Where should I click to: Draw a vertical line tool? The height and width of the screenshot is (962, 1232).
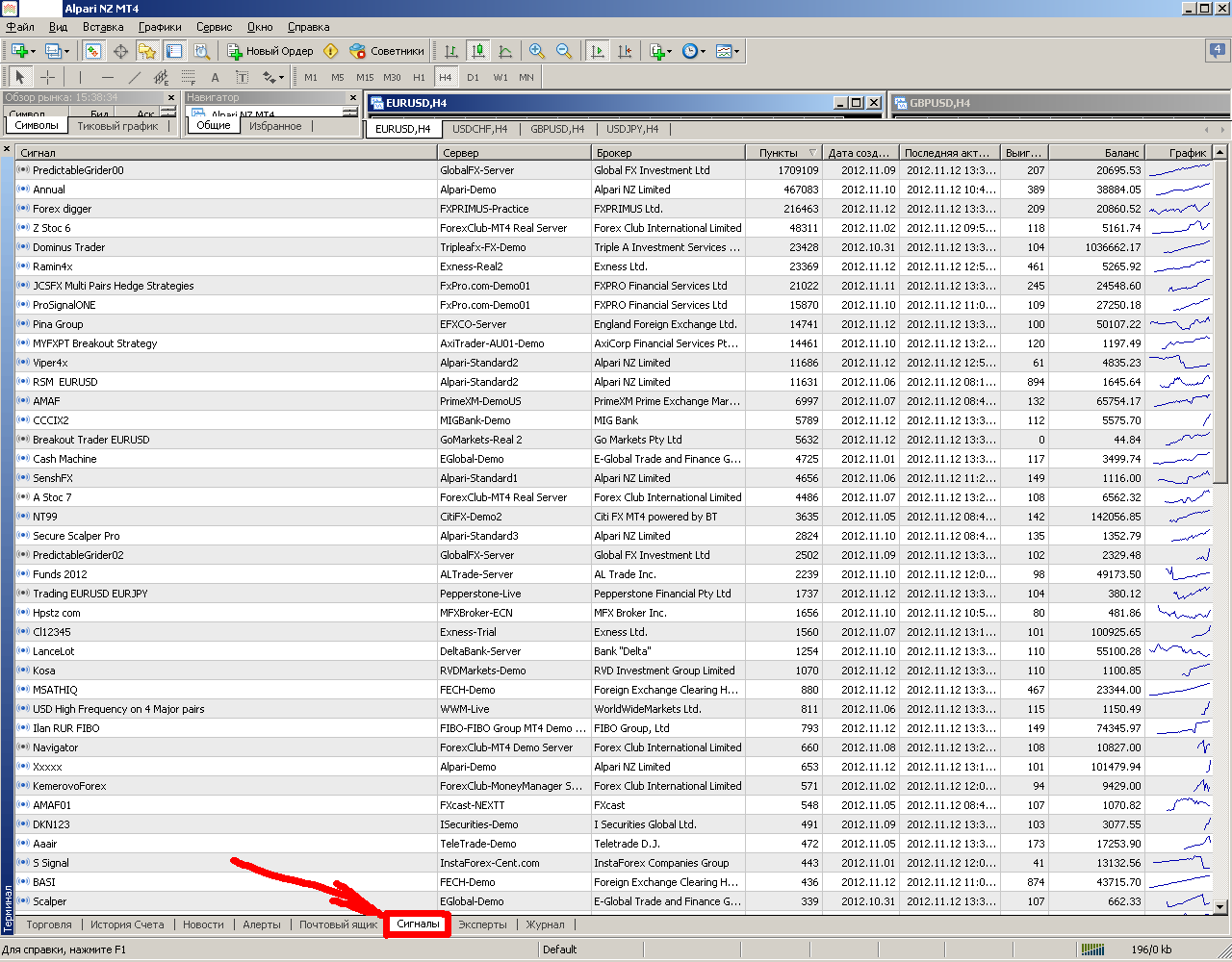pos(80,77)
